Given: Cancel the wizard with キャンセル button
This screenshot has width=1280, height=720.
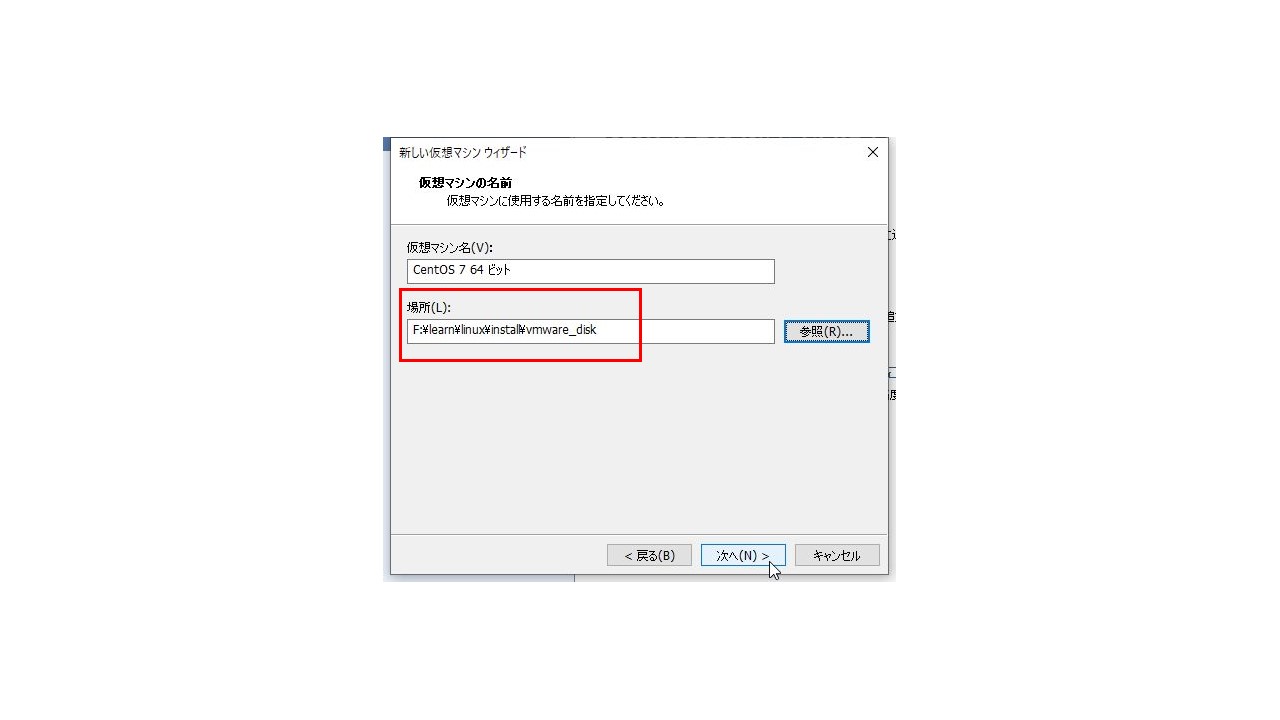Looking at the screenshot, I should point(837,555).
